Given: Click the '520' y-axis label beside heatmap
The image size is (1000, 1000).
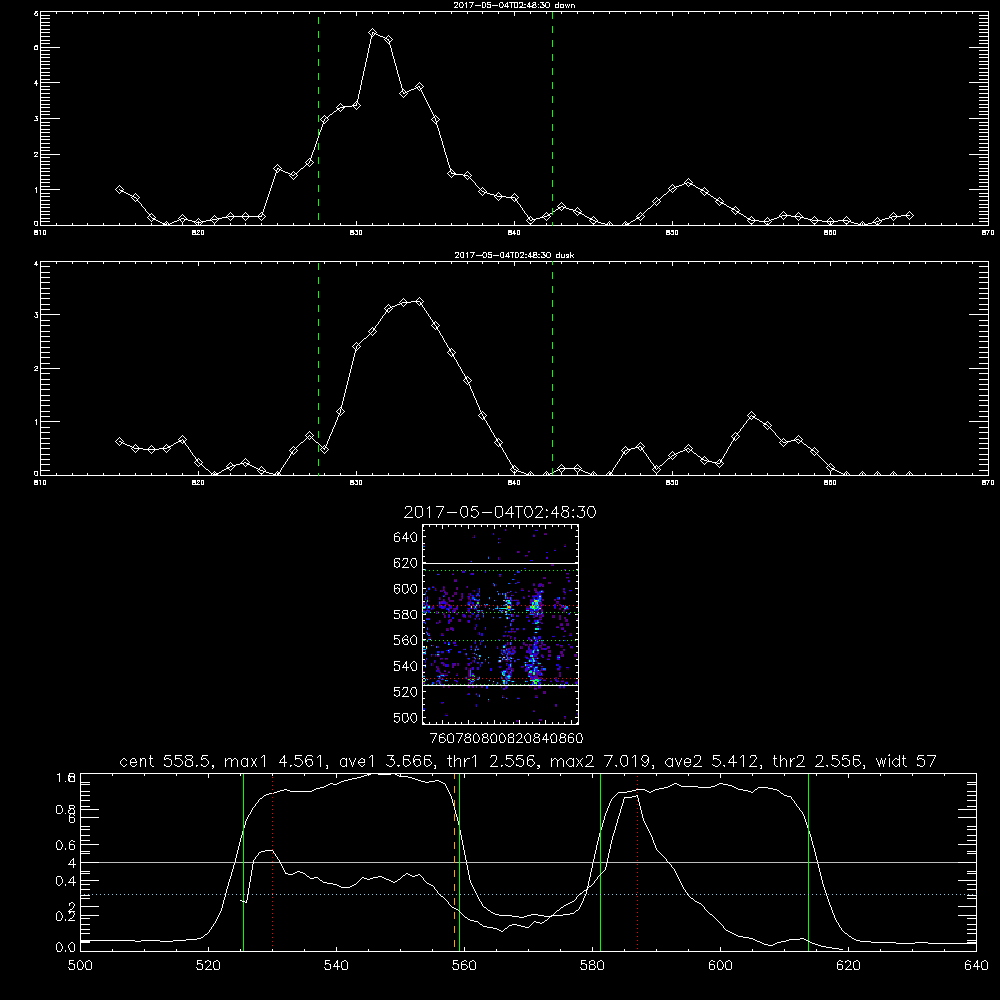Looking at the screenshot, I should (x=406, y=692).
